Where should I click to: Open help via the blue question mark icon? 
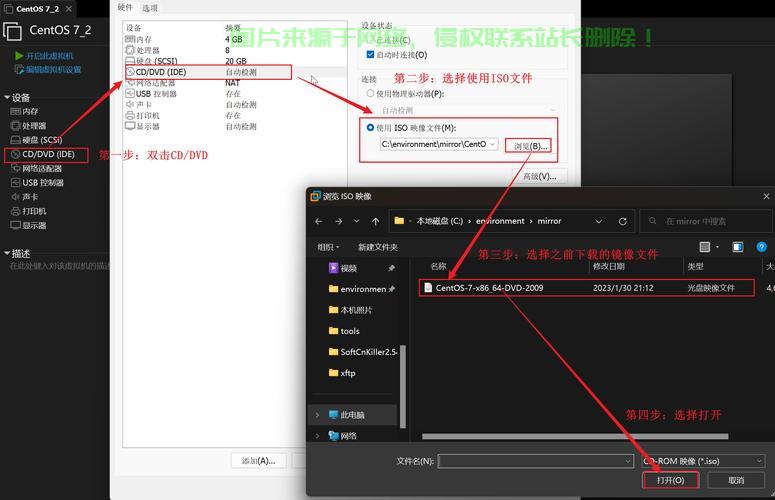coord(762,247)
